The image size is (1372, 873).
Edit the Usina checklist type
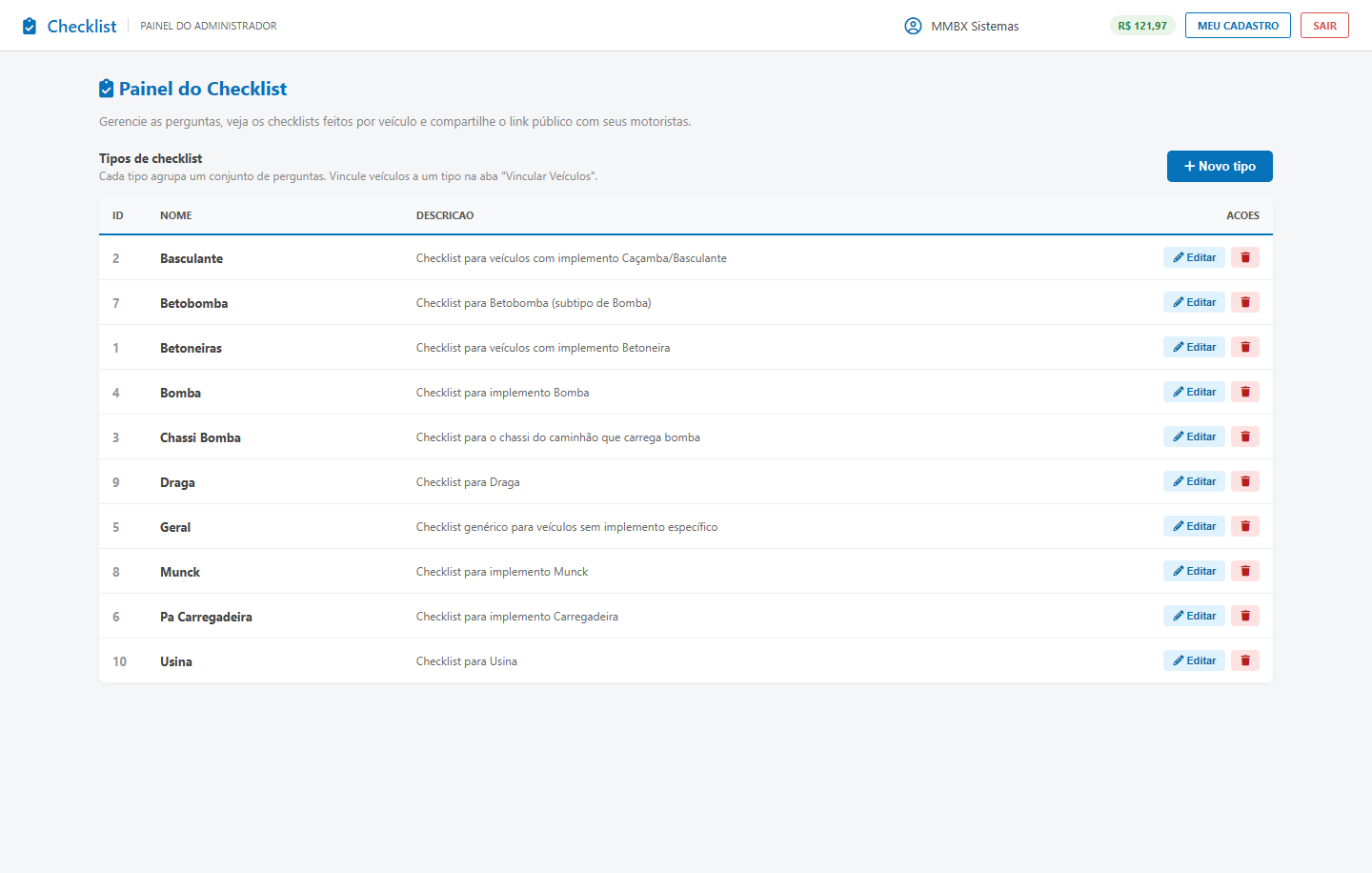[x=1194, y=660]
